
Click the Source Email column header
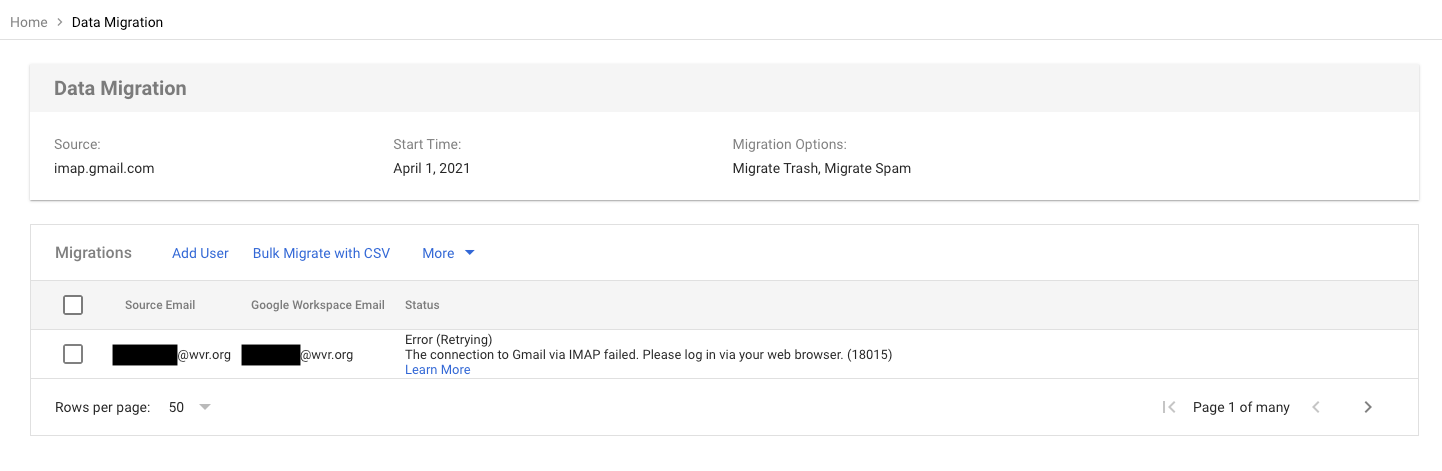point(160,305)
